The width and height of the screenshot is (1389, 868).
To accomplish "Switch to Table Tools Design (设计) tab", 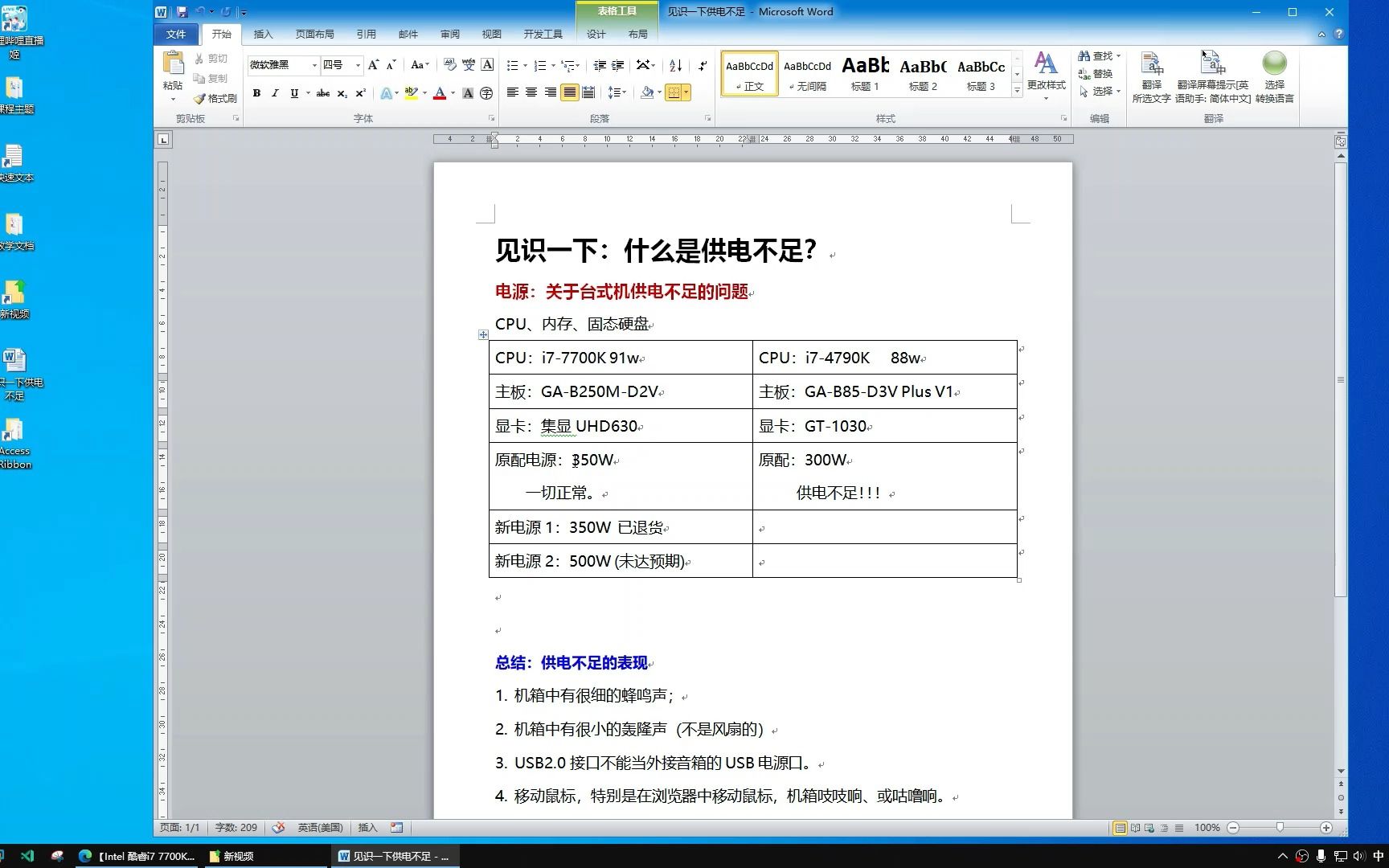I will click(x=596, y=35).
